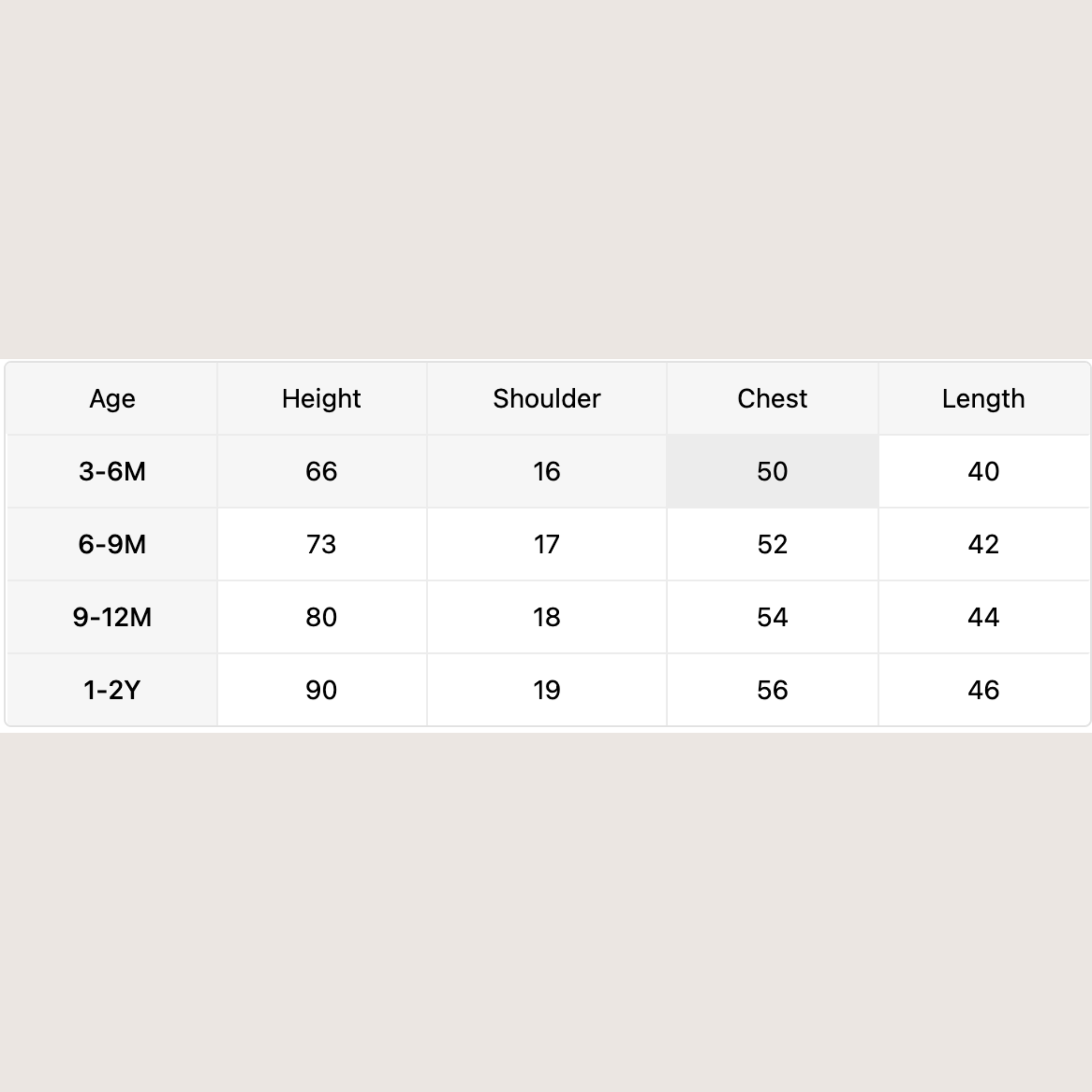The image size is (1092, 1092).
Task: Click height value 73 cell
Action: pos(322,544)
